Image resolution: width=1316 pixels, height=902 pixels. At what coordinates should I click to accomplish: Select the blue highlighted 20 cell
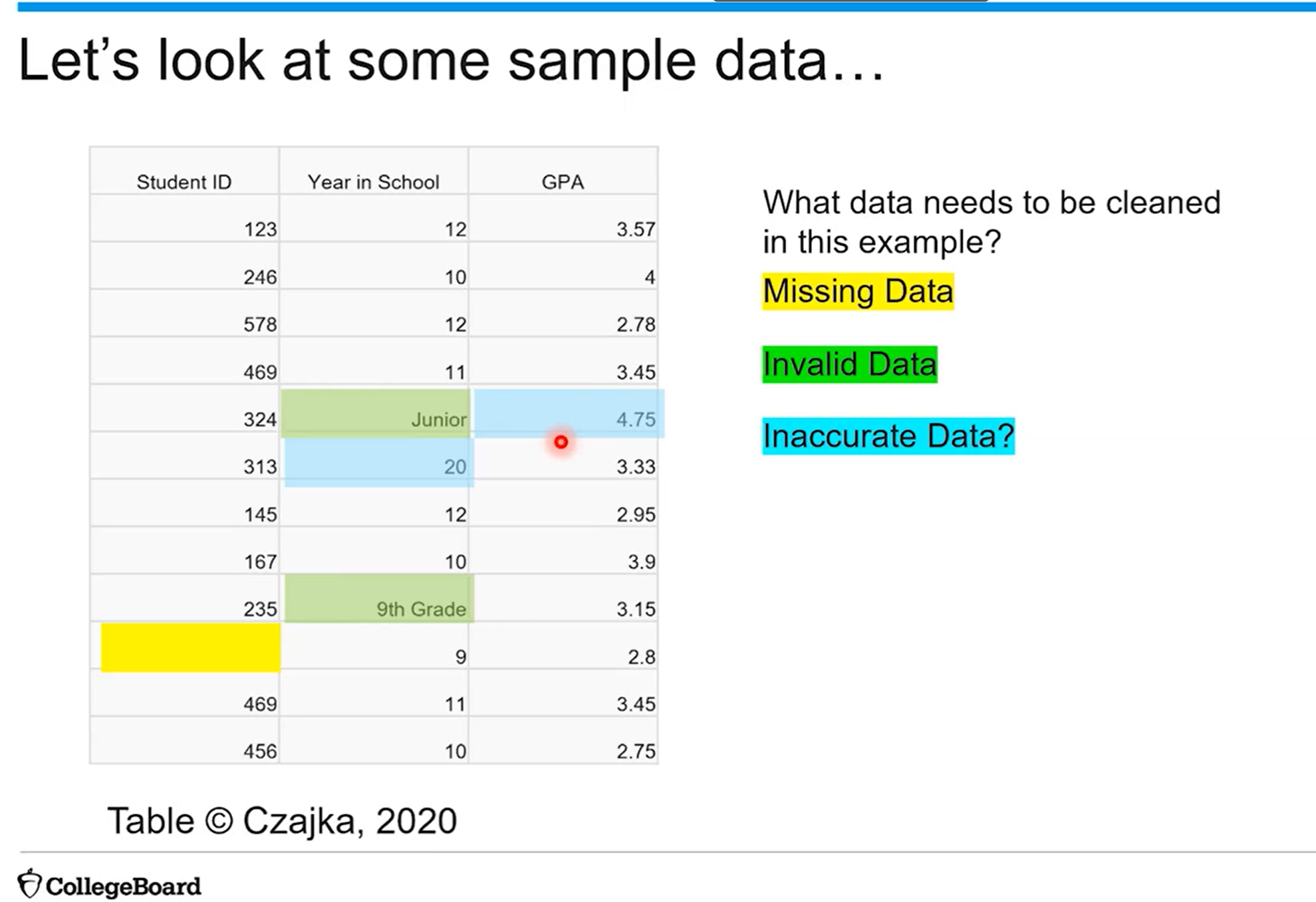point(379,463)
